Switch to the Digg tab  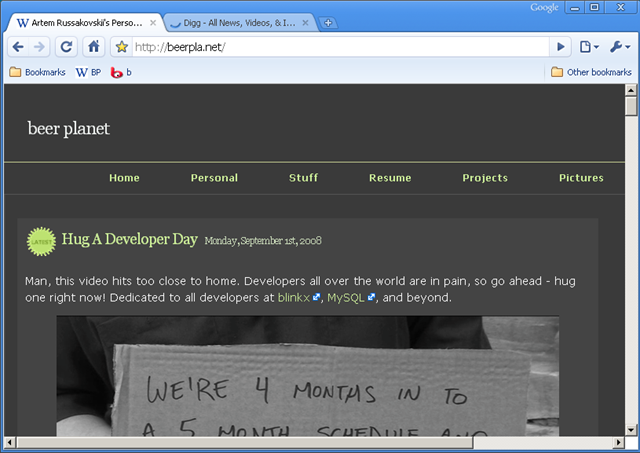240,23
